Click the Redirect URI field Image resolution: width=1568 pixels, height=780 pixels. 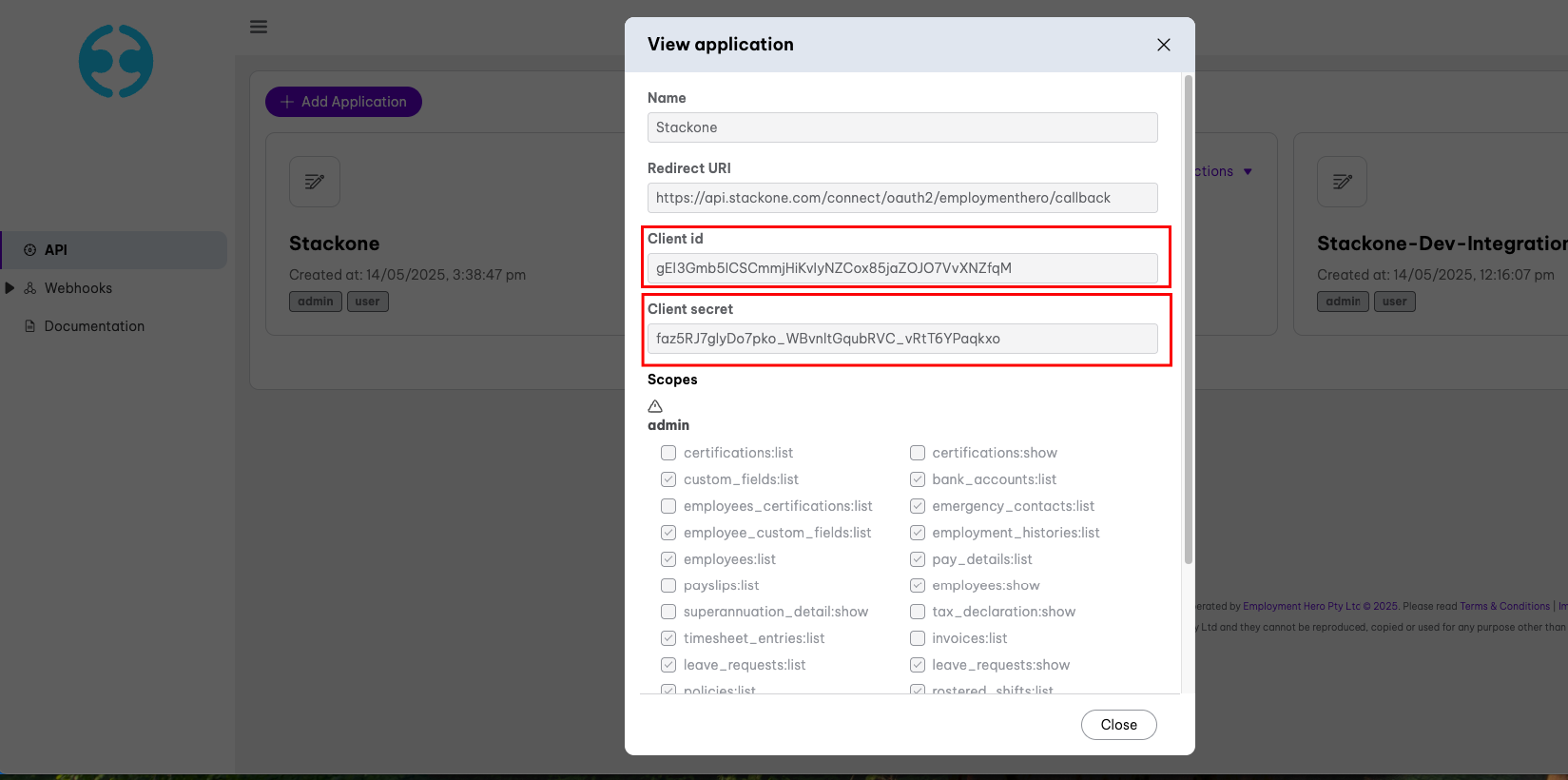(x=902, y=198)
